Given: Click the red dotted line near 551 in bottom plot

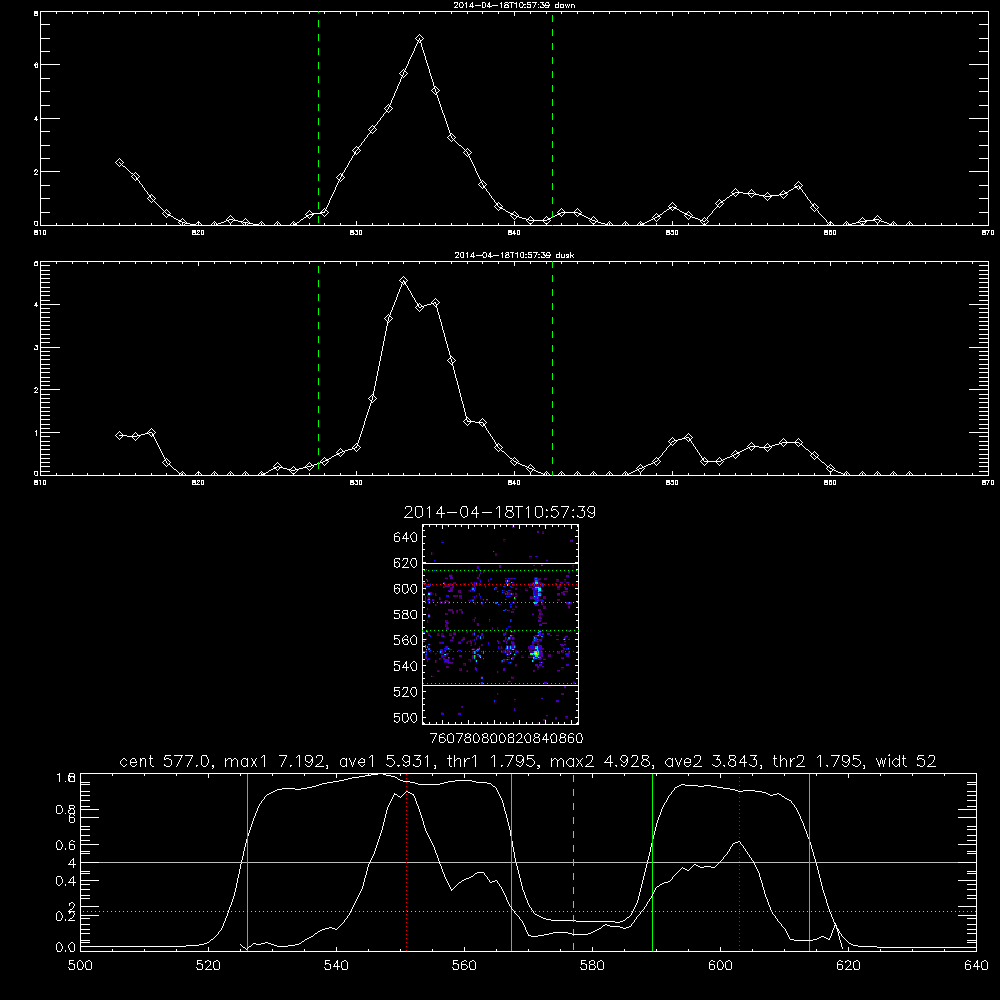Looking at the screenshot, I should (x=407, y=861).
